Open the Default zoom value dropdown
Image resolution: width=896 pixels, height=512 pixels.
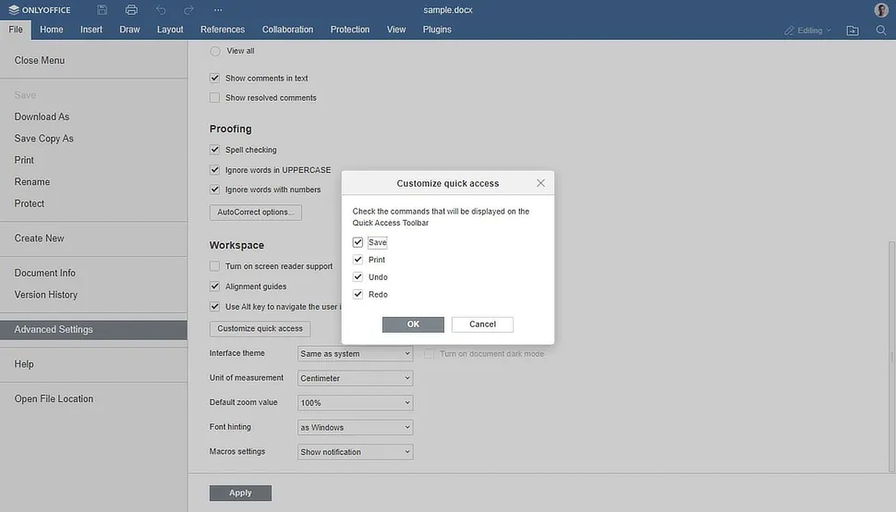(x=355, y=402)
